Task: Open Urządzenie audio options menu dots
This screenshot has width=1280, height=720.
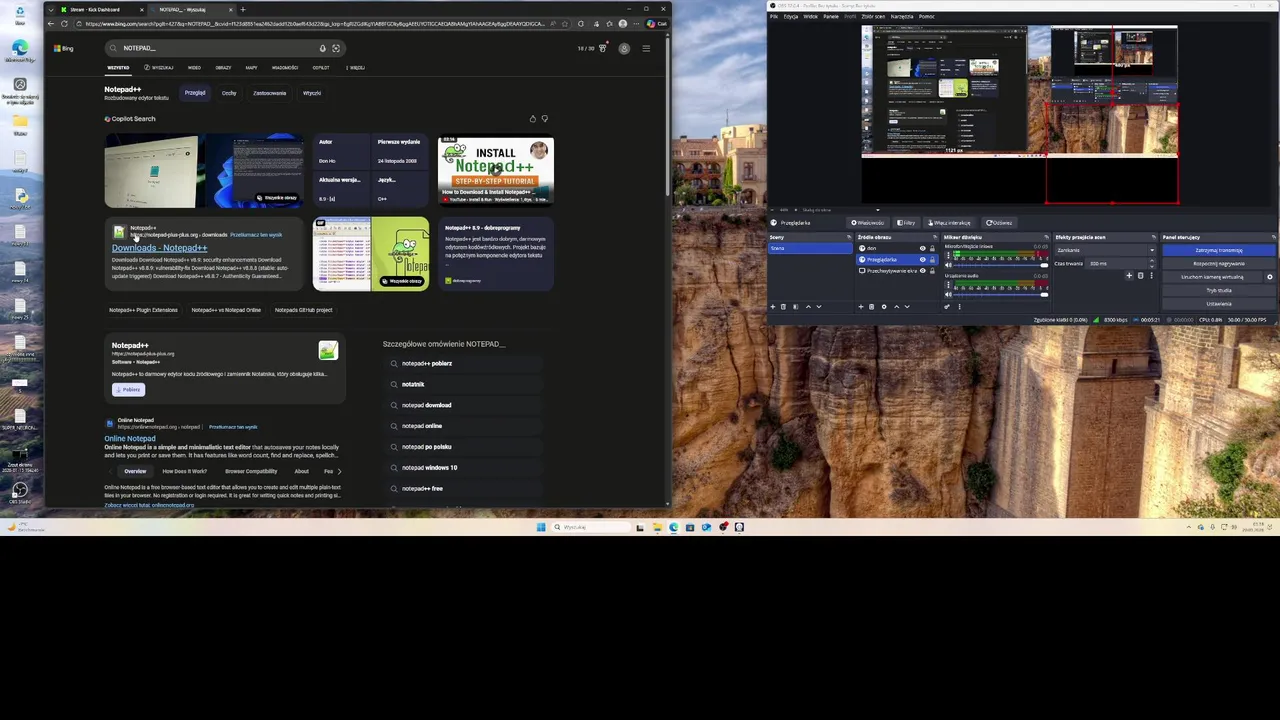Action: click(x=948, y=284)
